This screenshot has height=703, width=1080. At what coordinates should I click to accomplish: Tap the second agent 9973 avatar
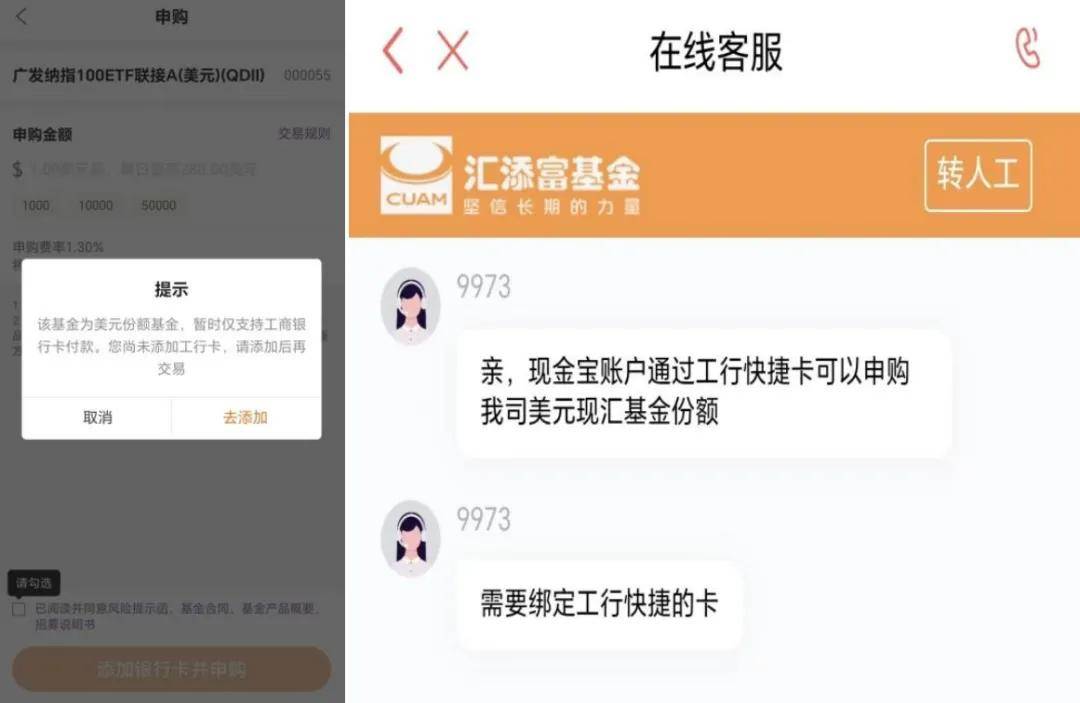pos(411,538)
